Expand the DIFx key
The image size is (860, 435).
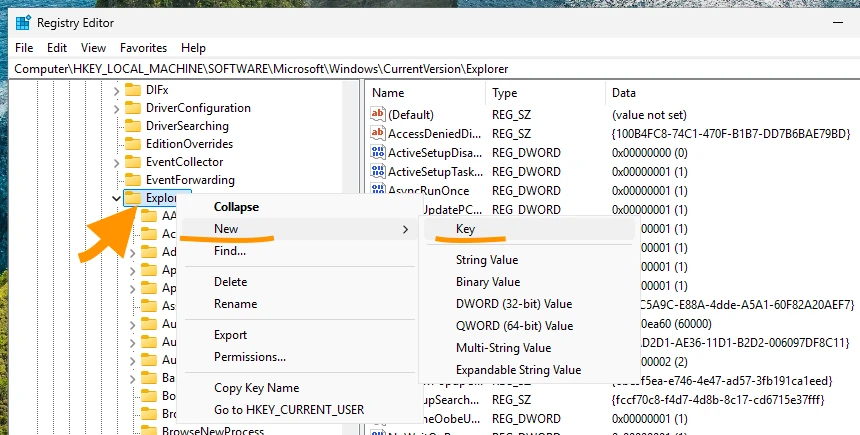click(x=116, y=91)
